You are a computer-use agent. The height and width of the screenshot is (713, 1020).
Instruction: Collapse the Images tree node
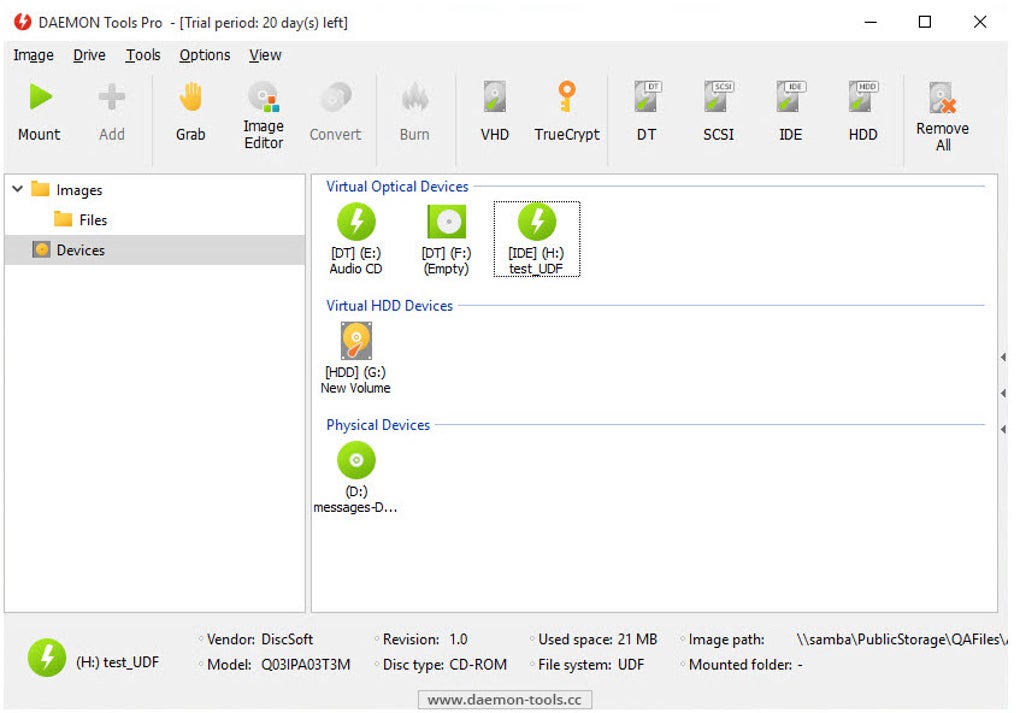coord(18,189)
